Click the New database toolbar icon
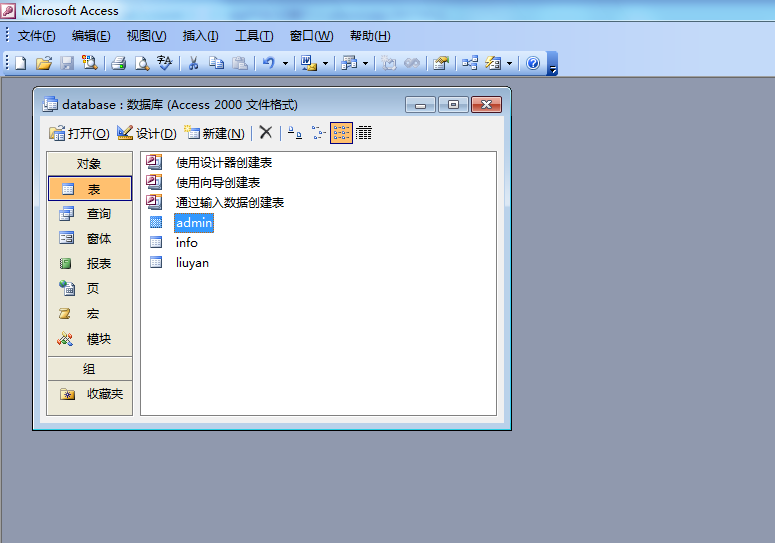775x543 pixels. point(21,63)
